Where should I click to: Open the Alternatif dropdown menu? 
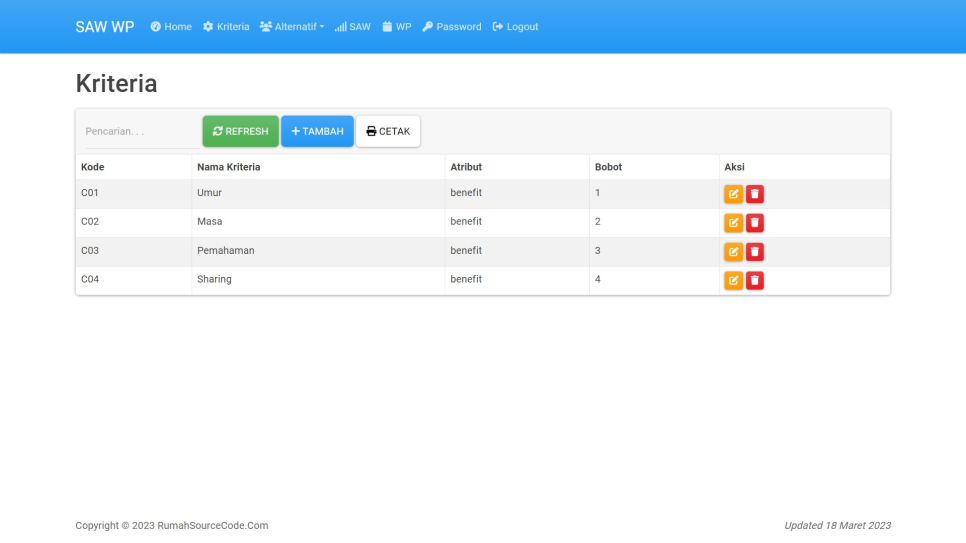(x=292, y=27)
